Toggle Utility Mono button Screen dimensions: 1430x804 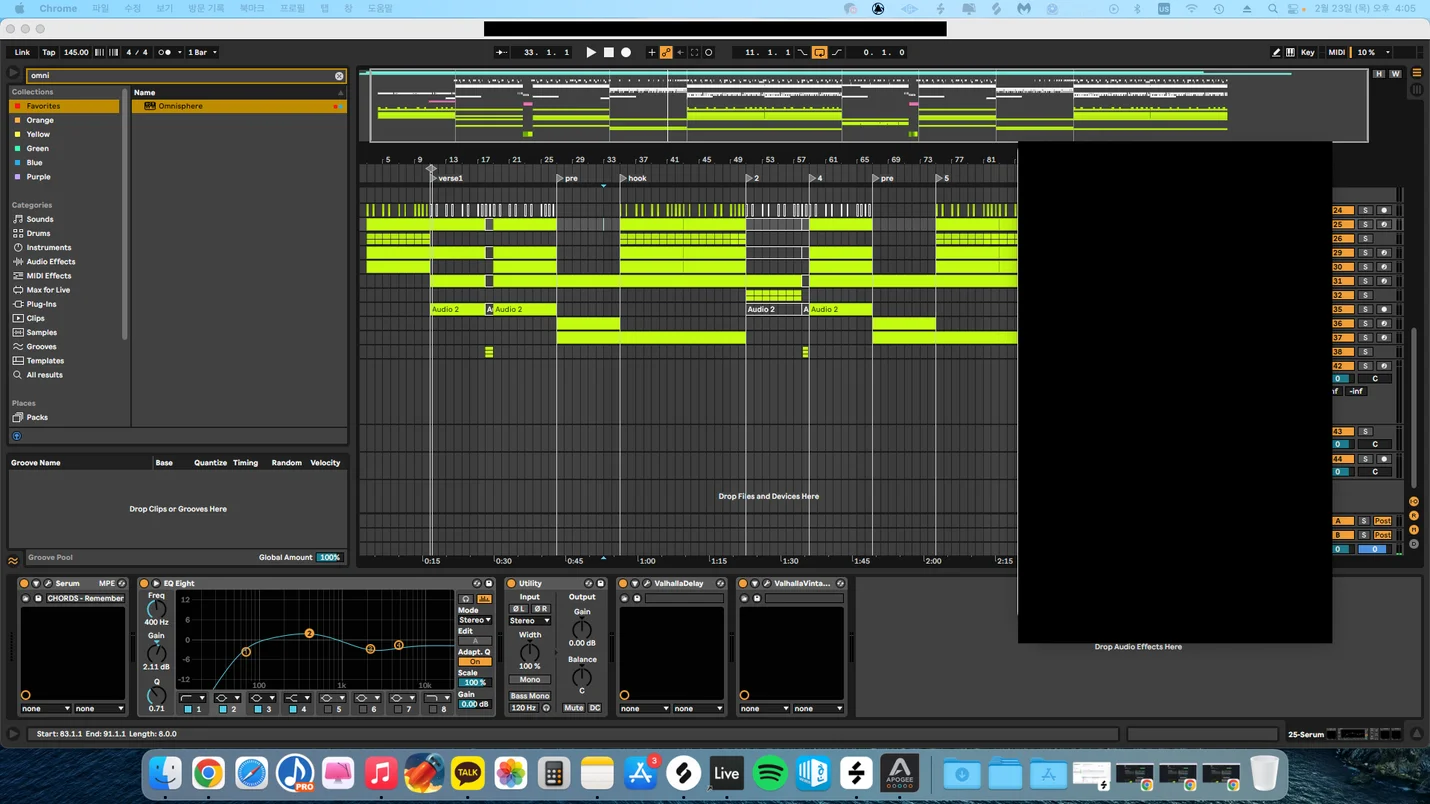coord(530,680)
